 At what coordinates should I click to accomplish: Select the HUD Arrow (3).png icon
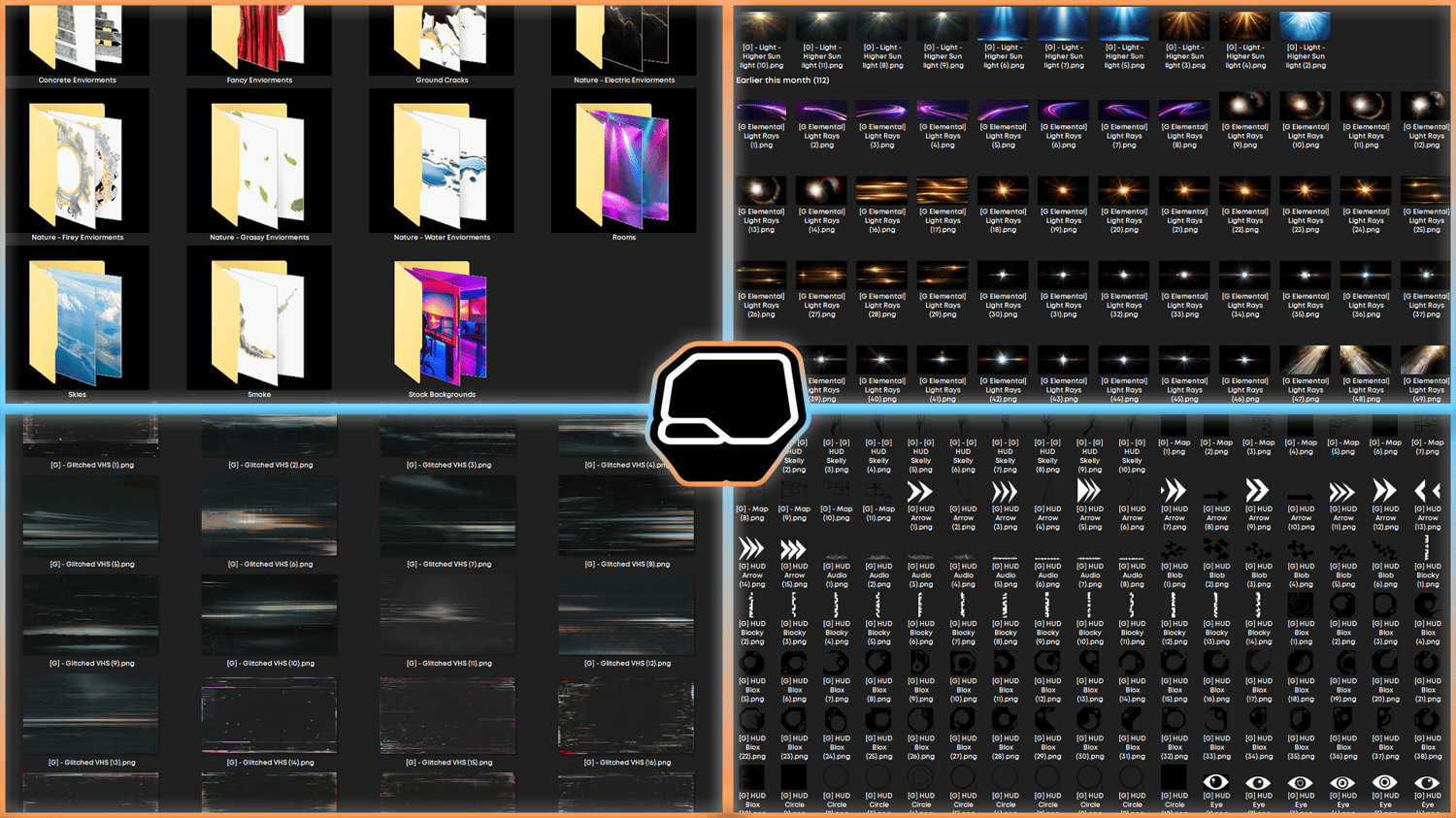tap(1005, 491)
